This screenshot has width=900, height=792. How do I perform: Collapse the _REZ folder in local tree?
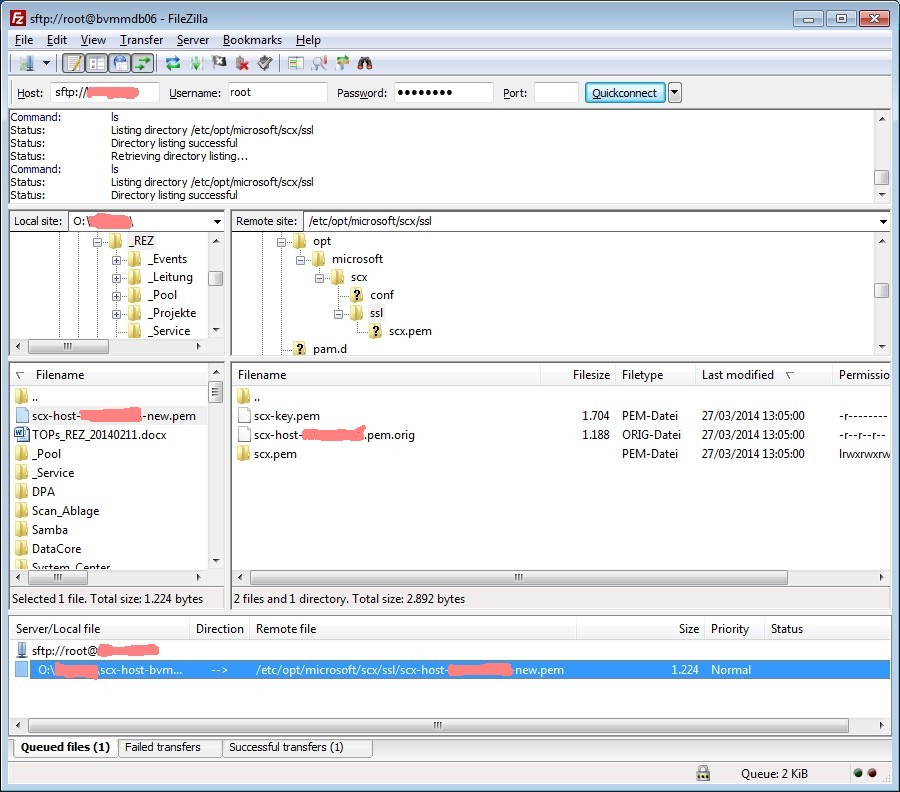[x=98, y=242]
